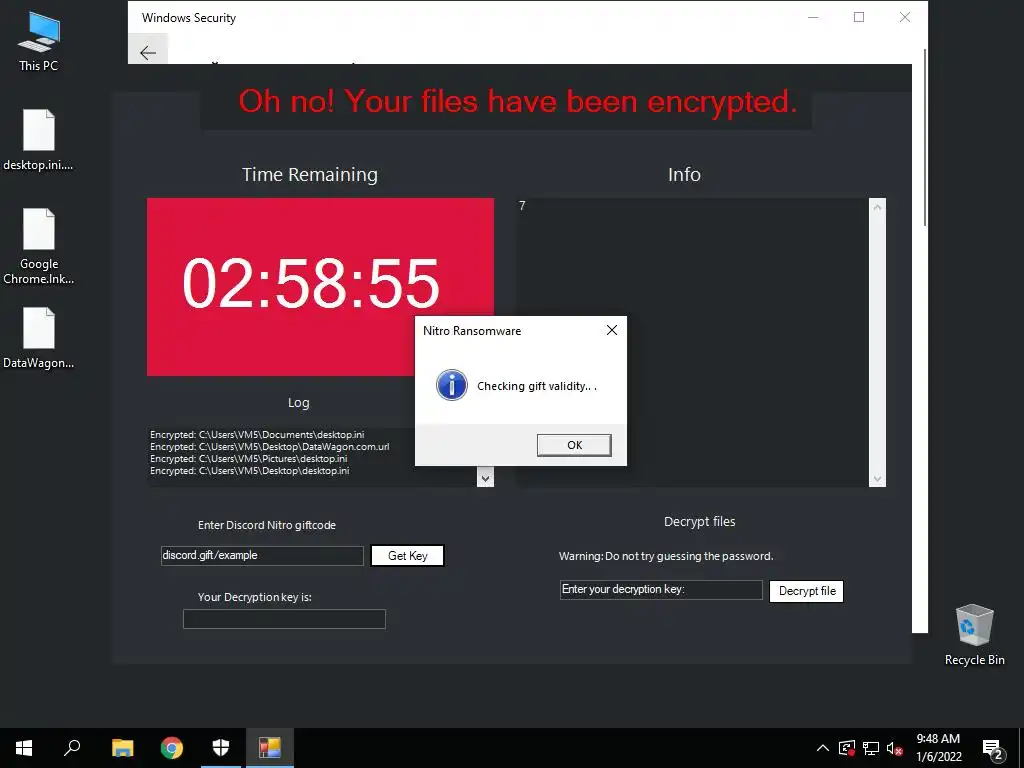Screen dimensions: 1024x768
Task: Click the blue info icon in dialog
Action: coord(452,385)
